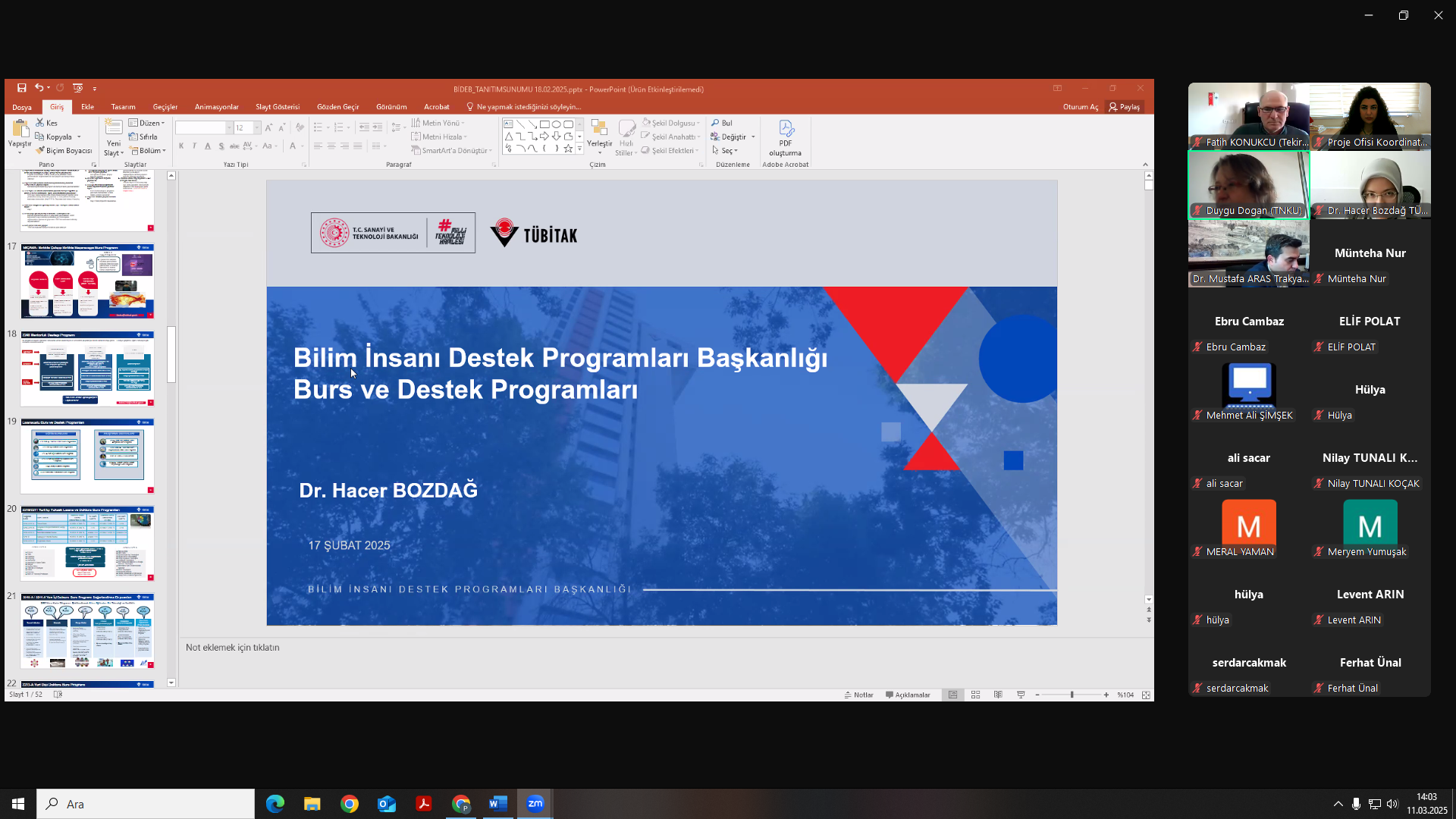This screenshot has height=819, width=1456.
Task: Open the font size dropdown
Action: (257, 127)
